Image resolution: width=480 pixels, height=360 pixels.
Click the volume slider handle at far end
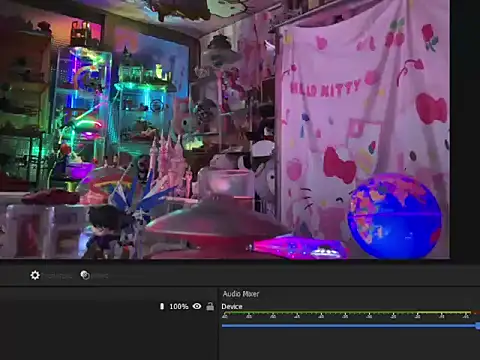[478, 326]
